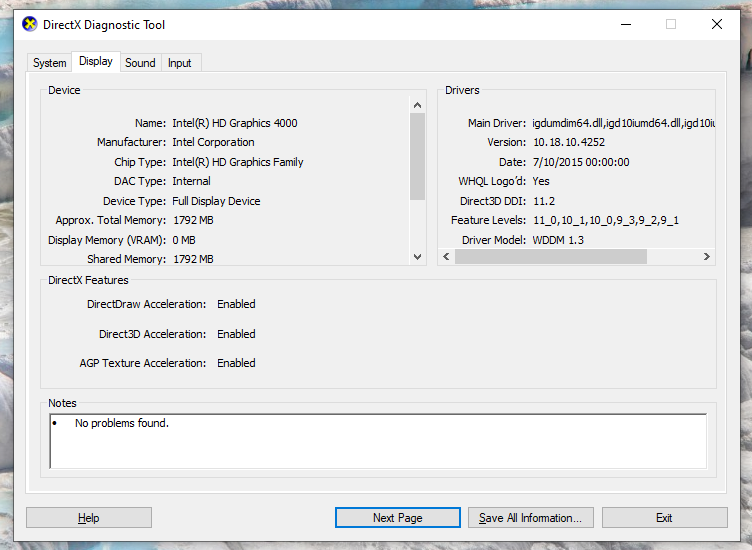Viewport: 752px width, 550px height.
Task: Click the 'Main Driver:' label
Action: click(x=497, y=123)
